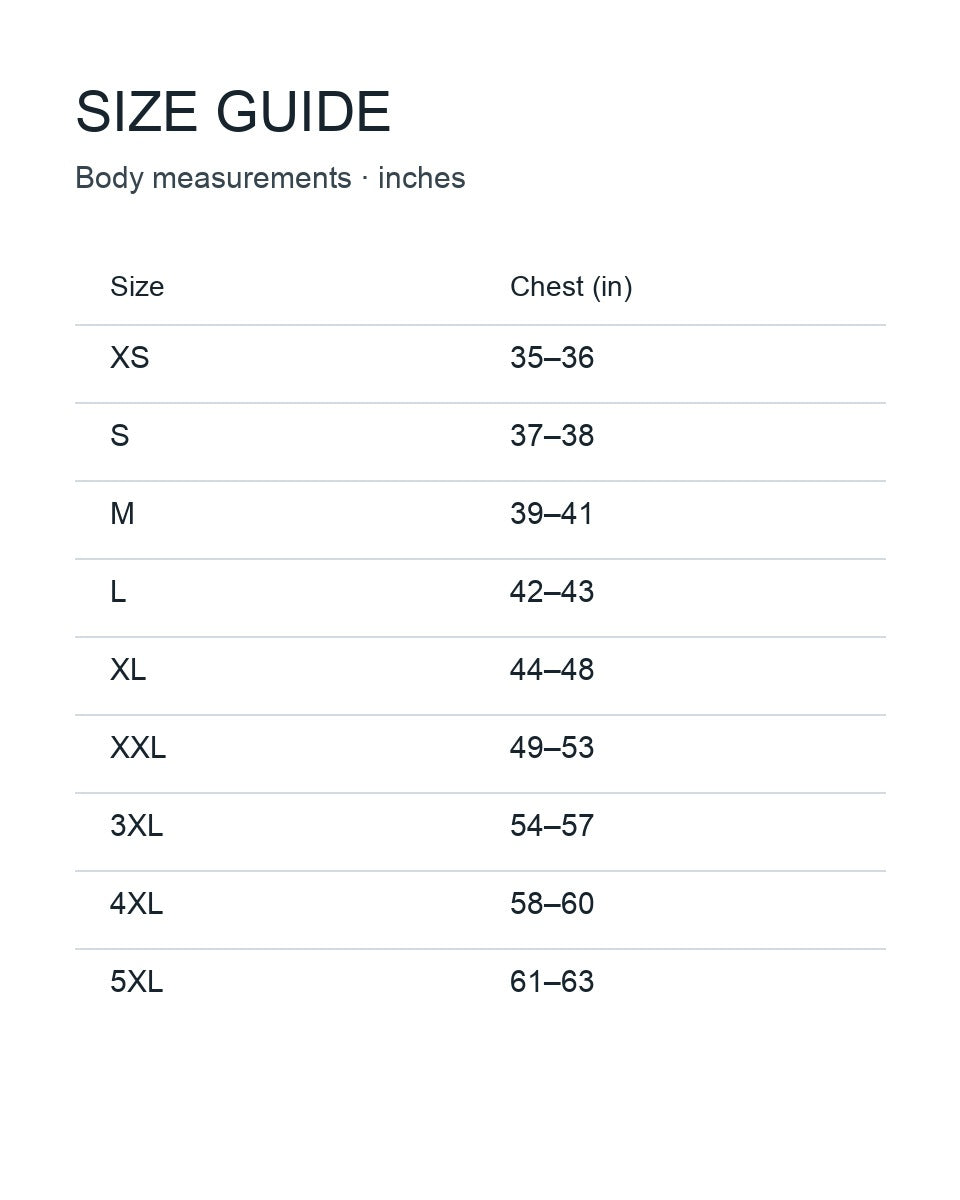The image size is (960, 1200).
Task: Click the 39–41 chest measurement
Action: coord(552,514)
